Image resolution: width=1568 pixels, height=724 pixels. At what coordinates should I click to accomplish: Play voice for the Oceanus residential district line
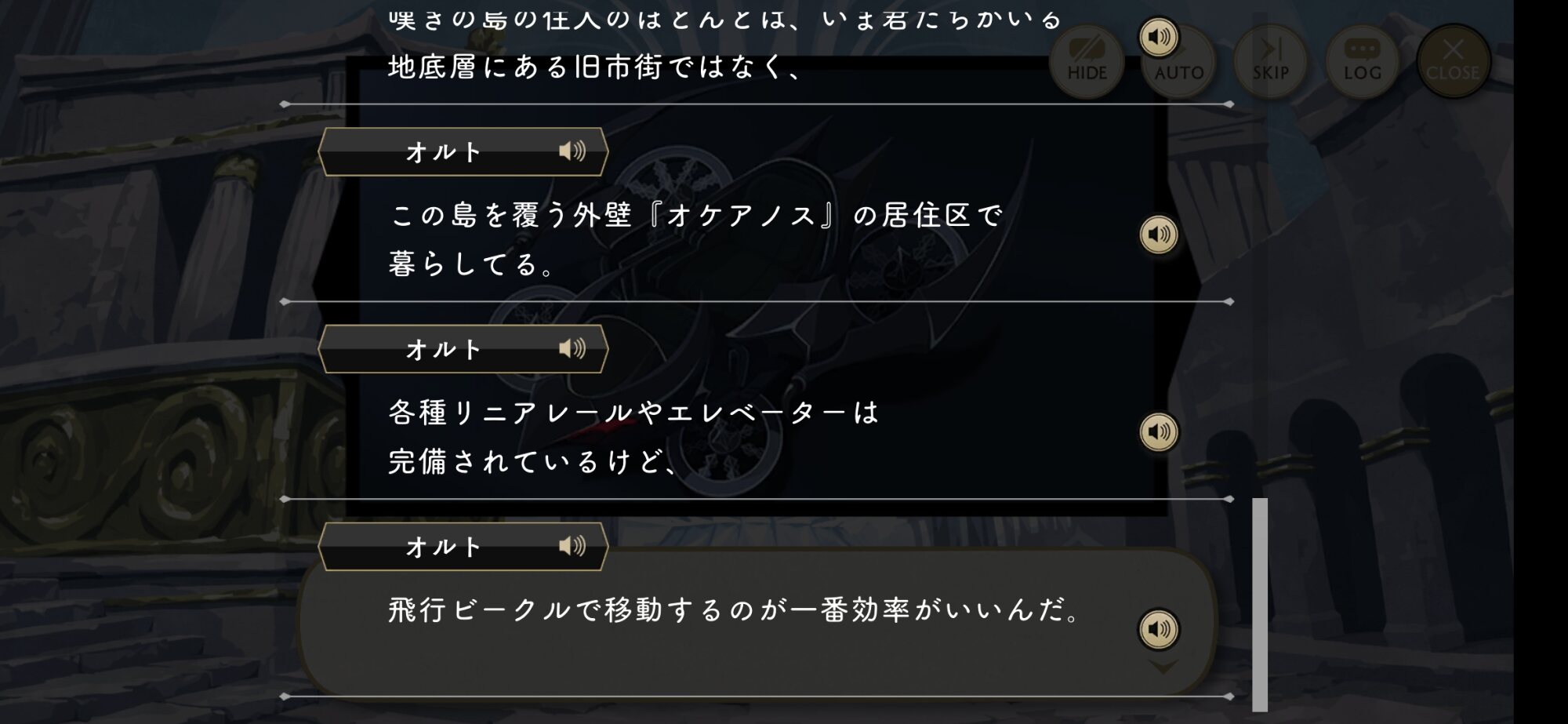coord(1158,235)
